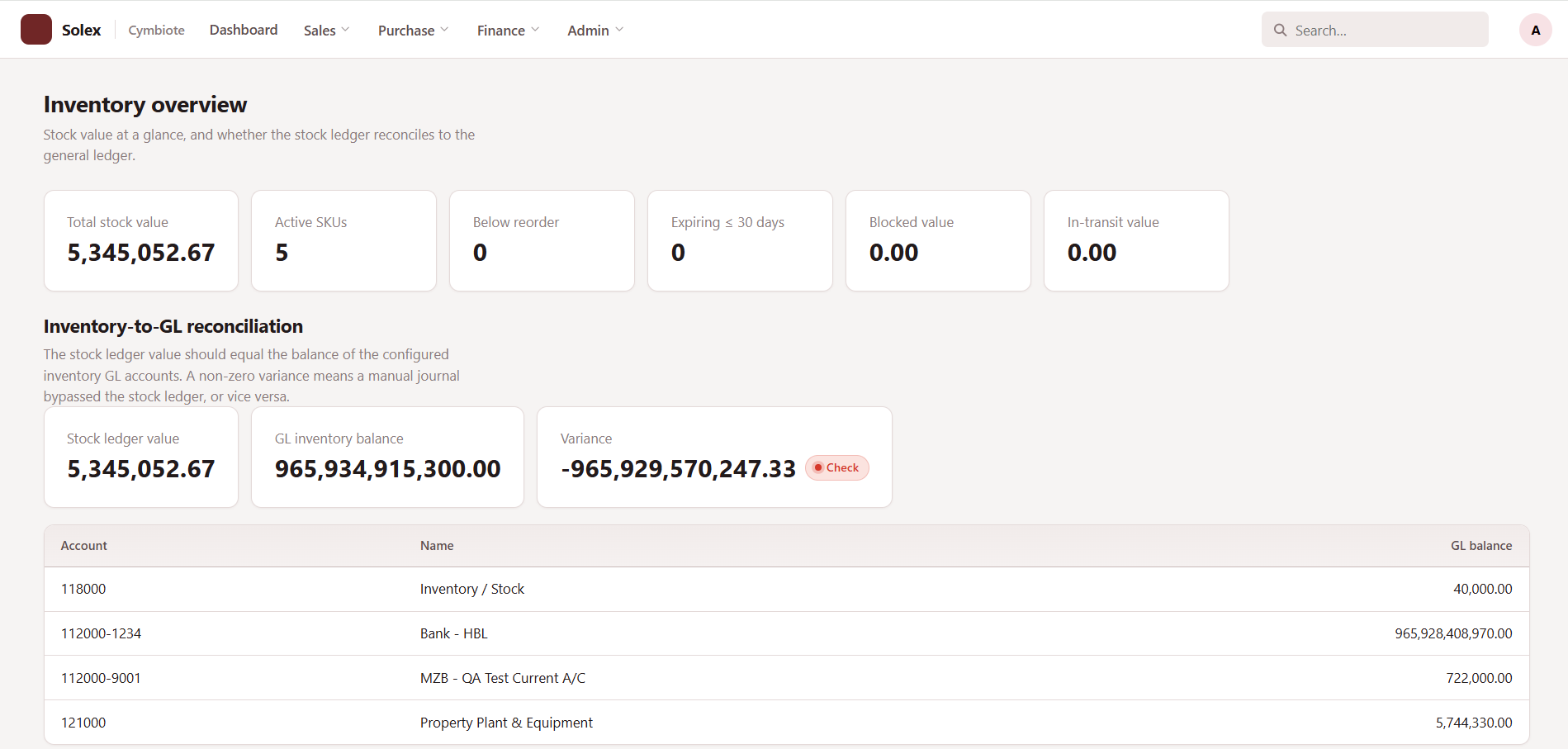The image size is (1568, 749).
Task: Expand the Finance dropdown chevron
Action: coord(536,30)
